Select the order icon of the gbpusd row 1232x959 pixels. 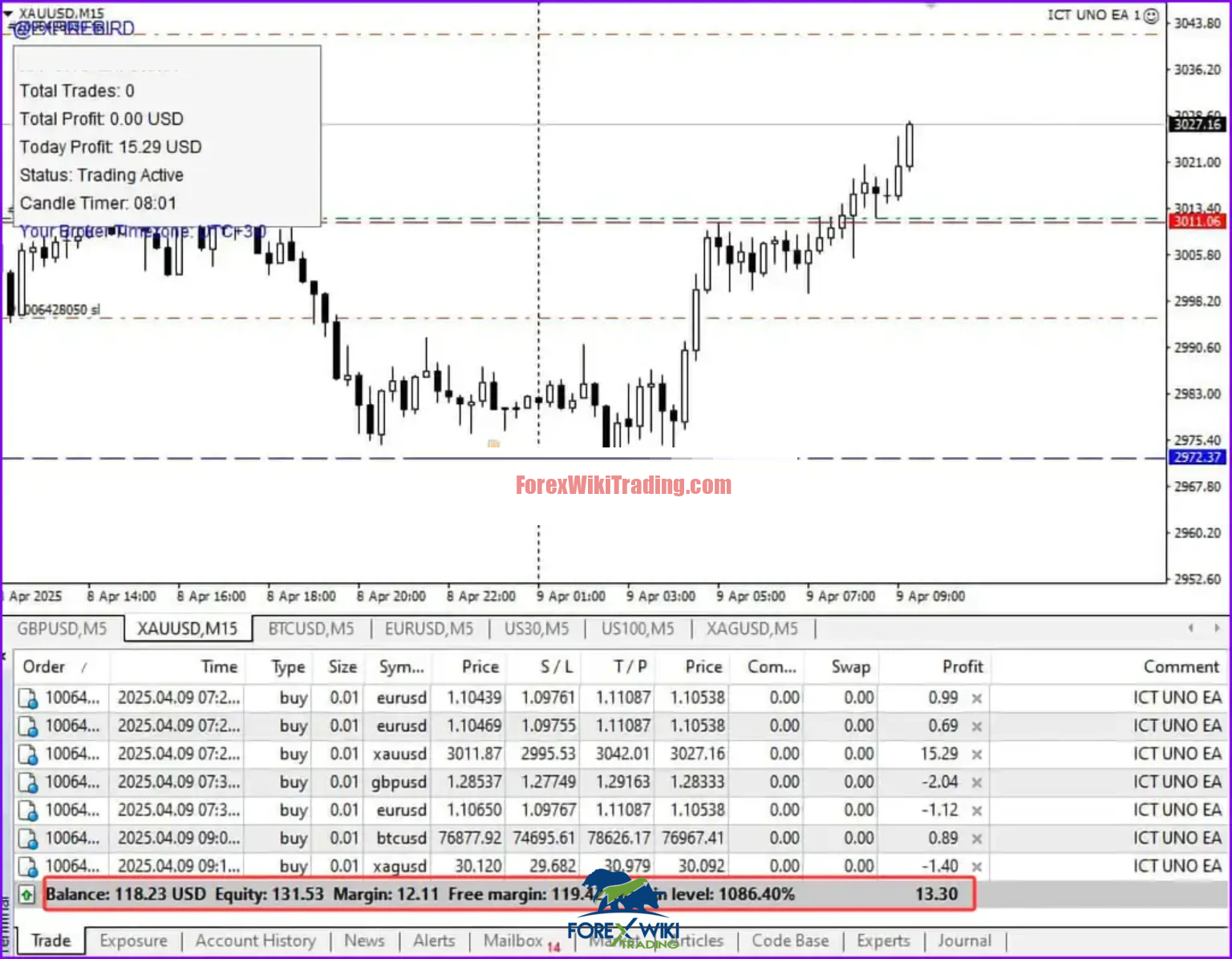(x=28, y=783)
